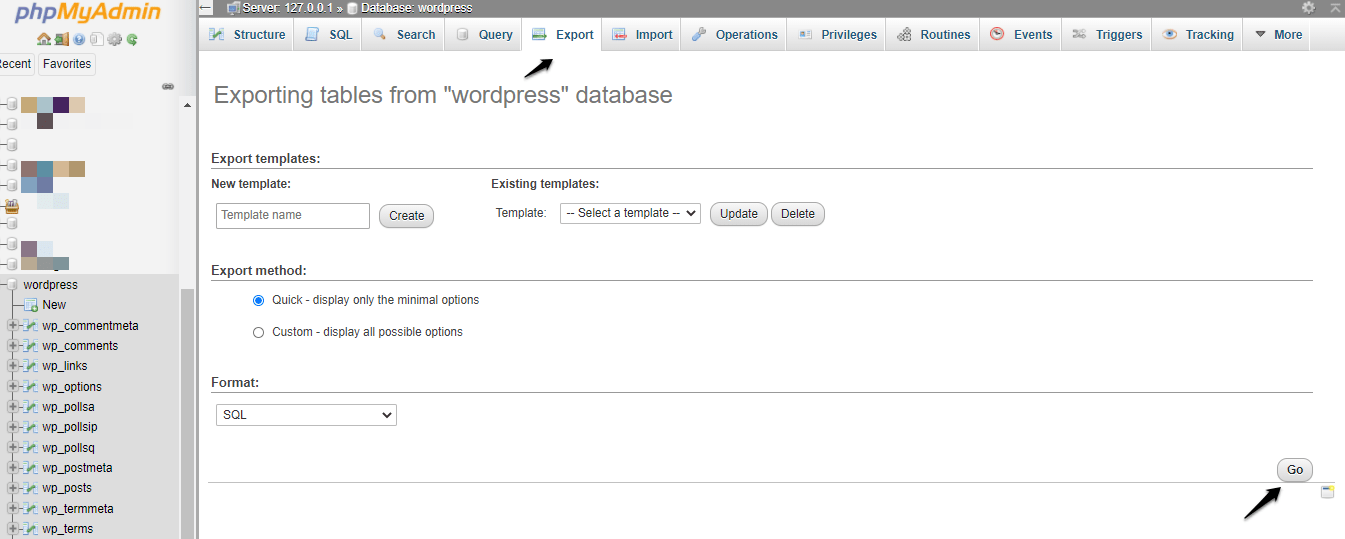The image size is (1345, 539).
Task: Expand the wp_terms tree node
Action: (x=13, y=529)
